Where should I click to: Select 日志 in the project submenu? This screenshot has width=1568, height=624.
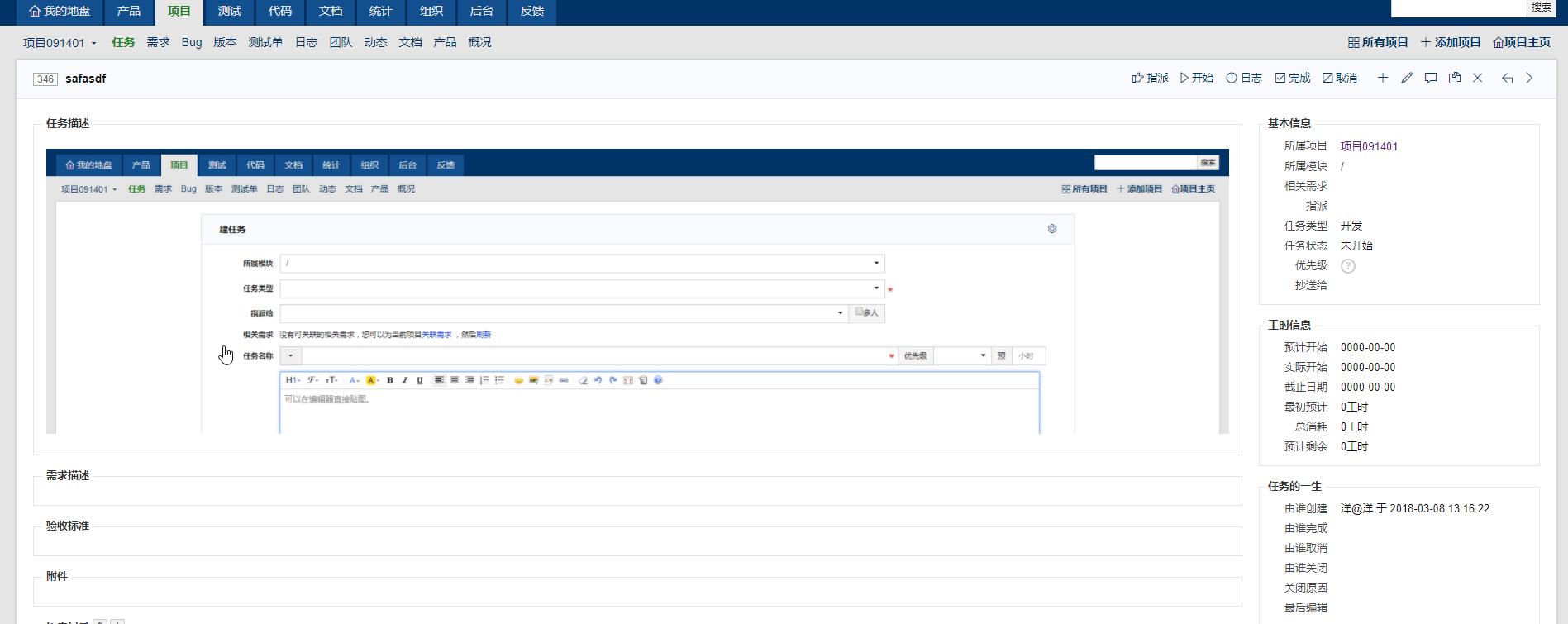click(306, 43)
